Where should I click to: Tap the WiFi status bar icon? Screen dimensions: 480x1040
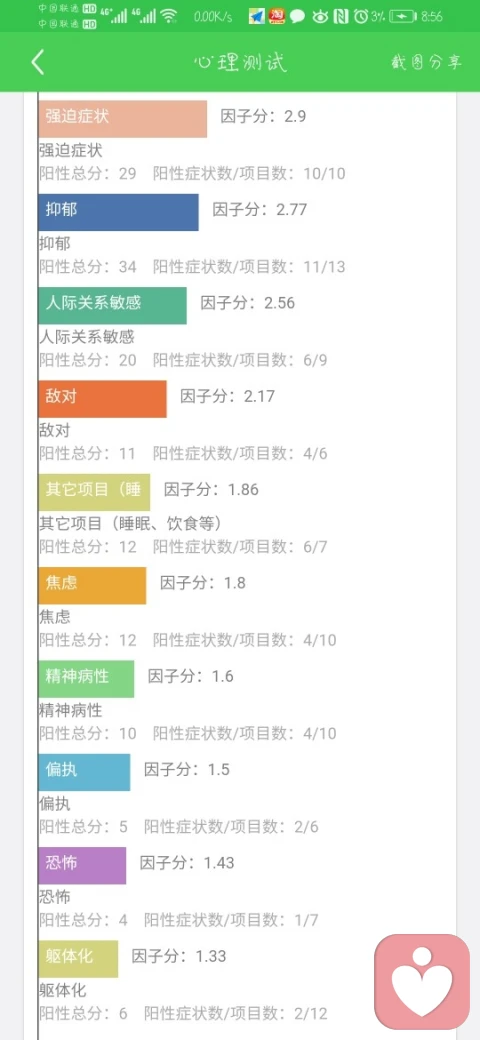[x=170, y=17]
